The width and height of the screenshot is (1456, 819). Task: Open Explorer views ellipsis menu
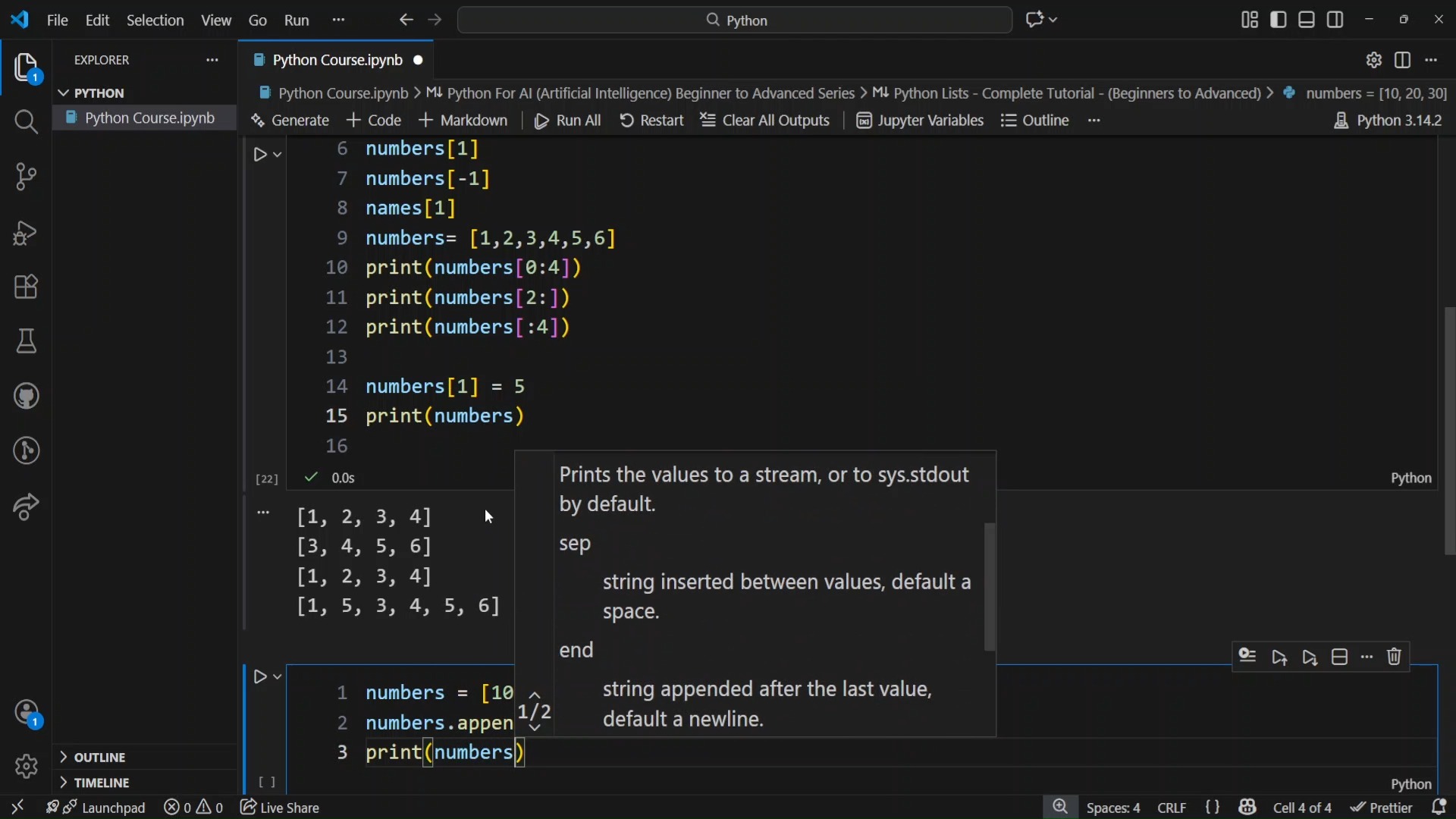(213, 61)
